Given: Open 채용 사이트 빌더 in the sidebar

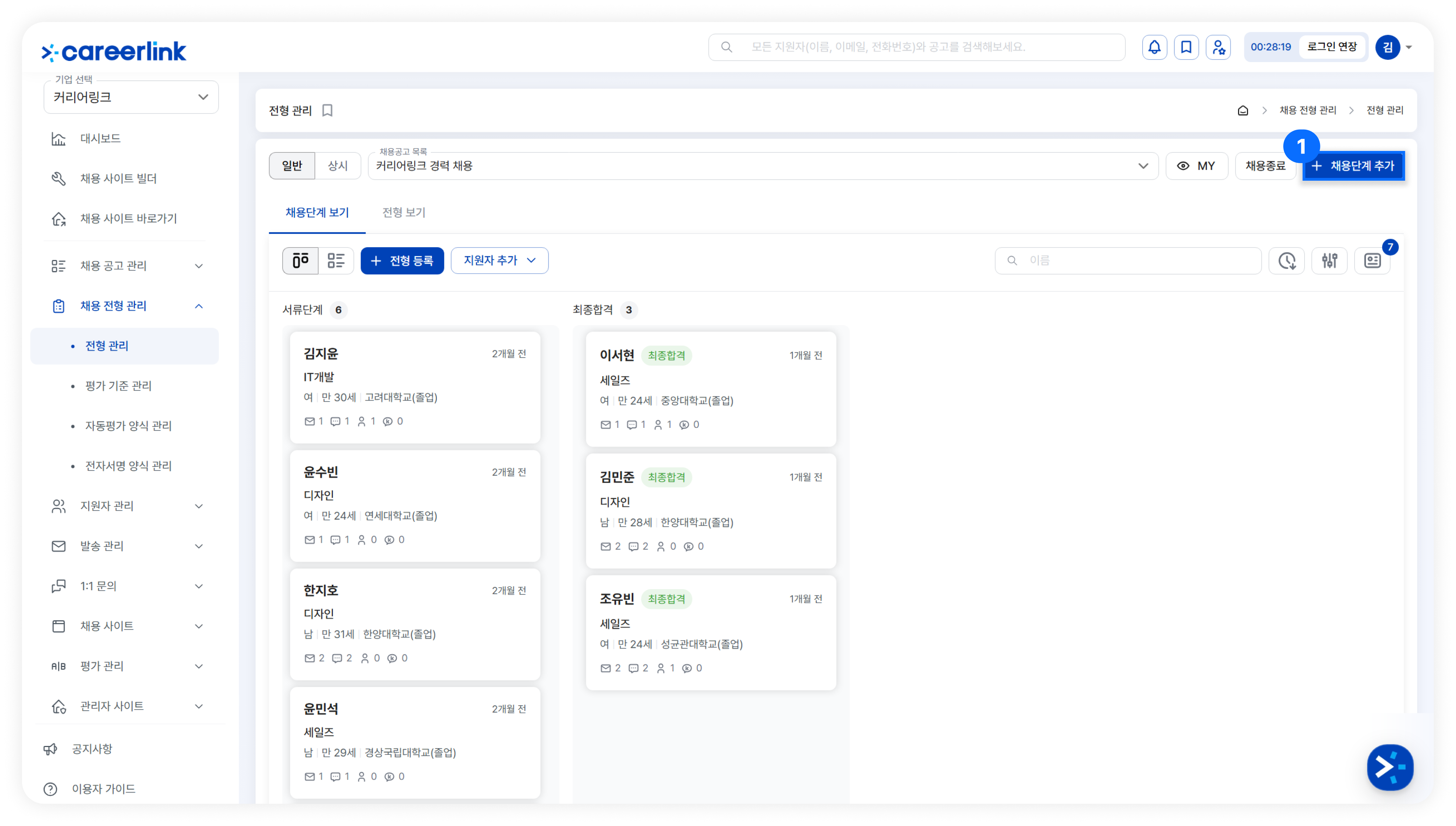Looking at the screenshot, I should point(118,179).
